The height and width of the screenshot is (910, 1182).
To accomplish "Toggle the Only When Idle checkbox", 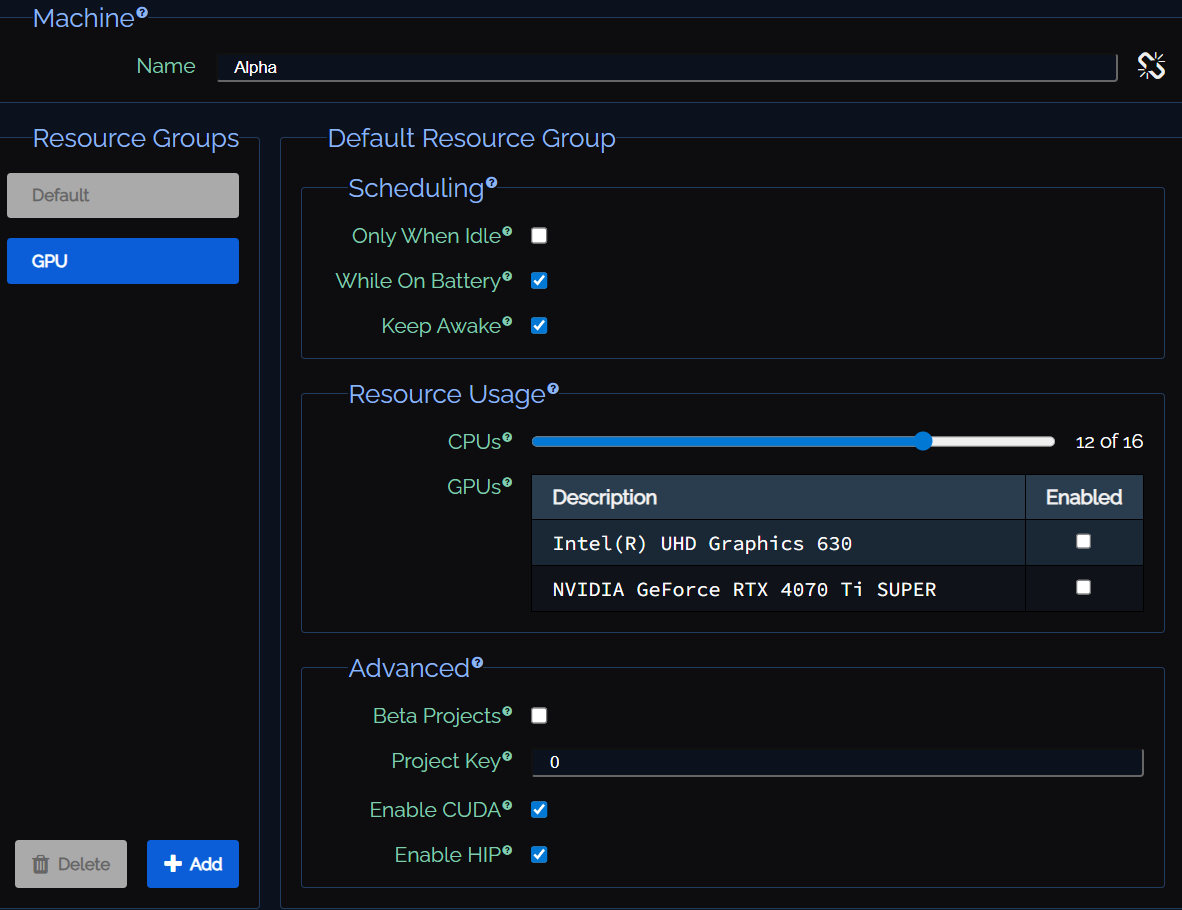I will point(539,236).
